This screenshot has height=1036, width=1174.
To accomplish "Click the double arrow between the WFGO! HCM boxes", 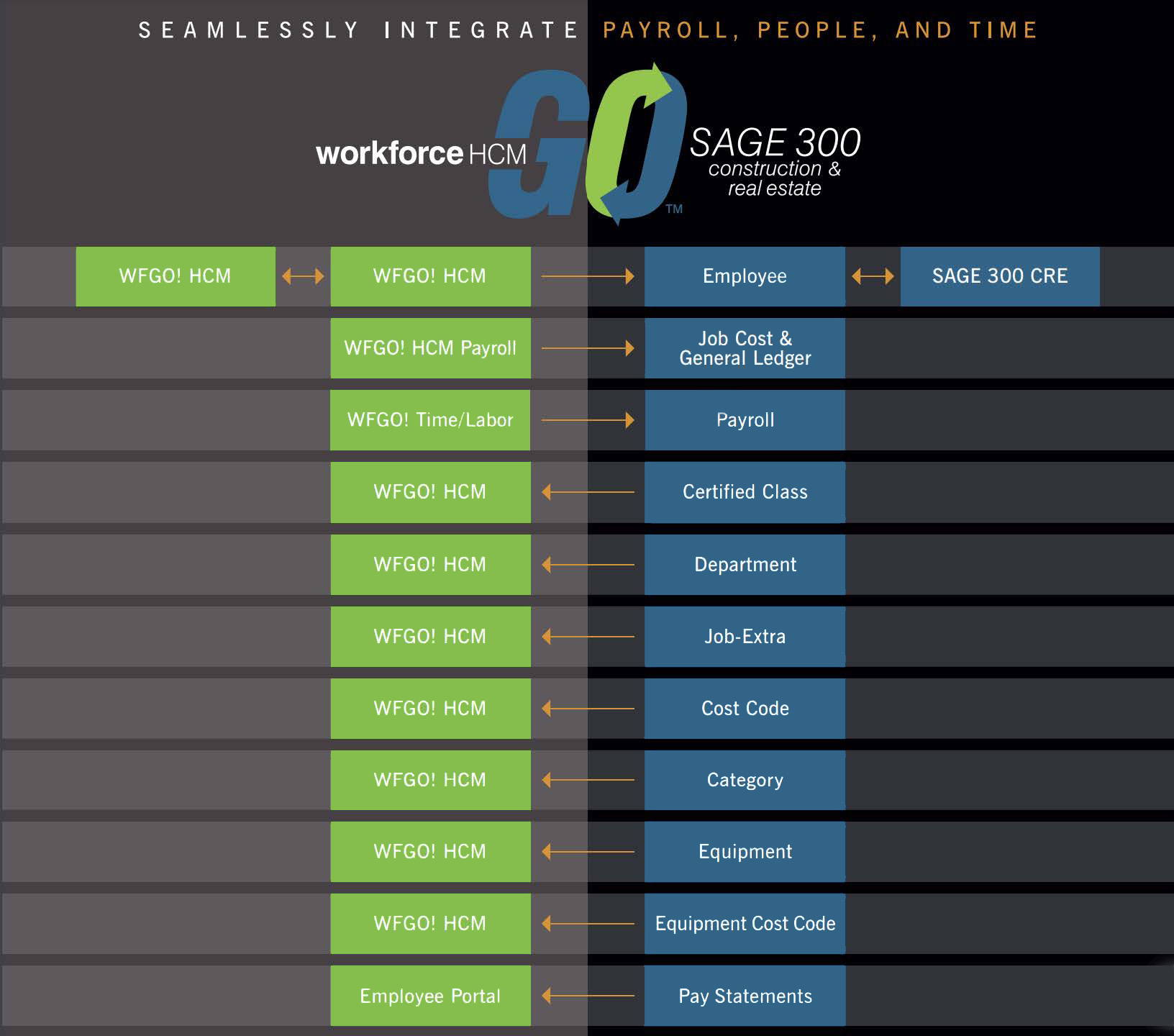I will 303,276.
